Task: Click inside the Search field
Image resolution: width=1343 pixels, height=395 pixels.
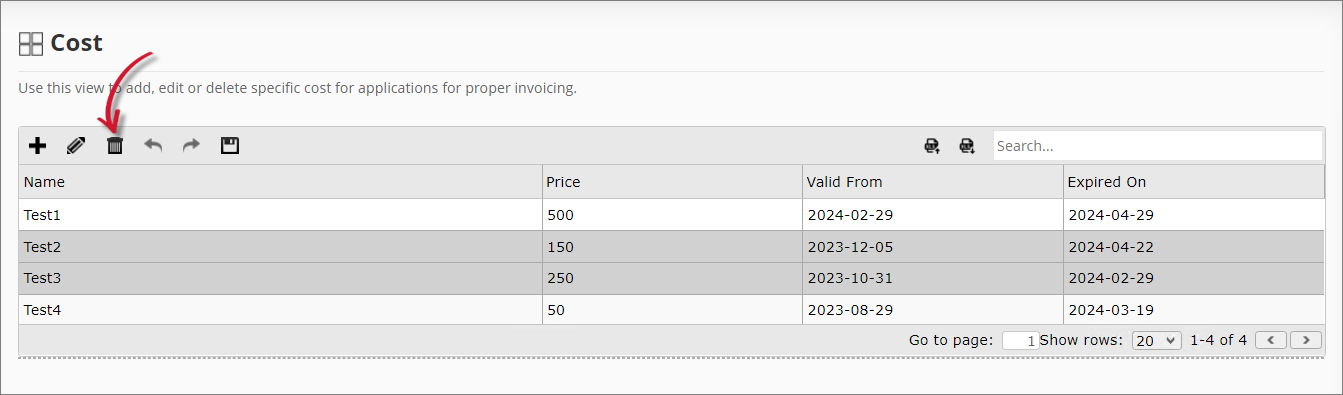Action: point(1158,146)
